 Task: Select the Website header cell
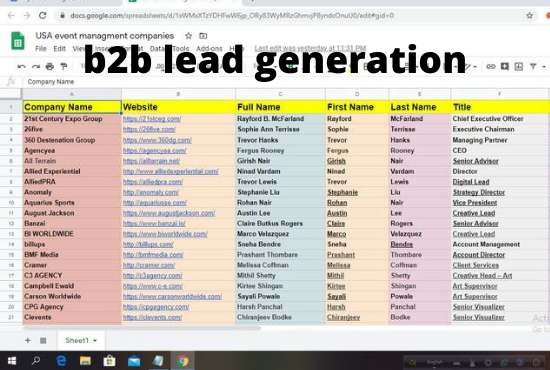click(x=178, y=107)
